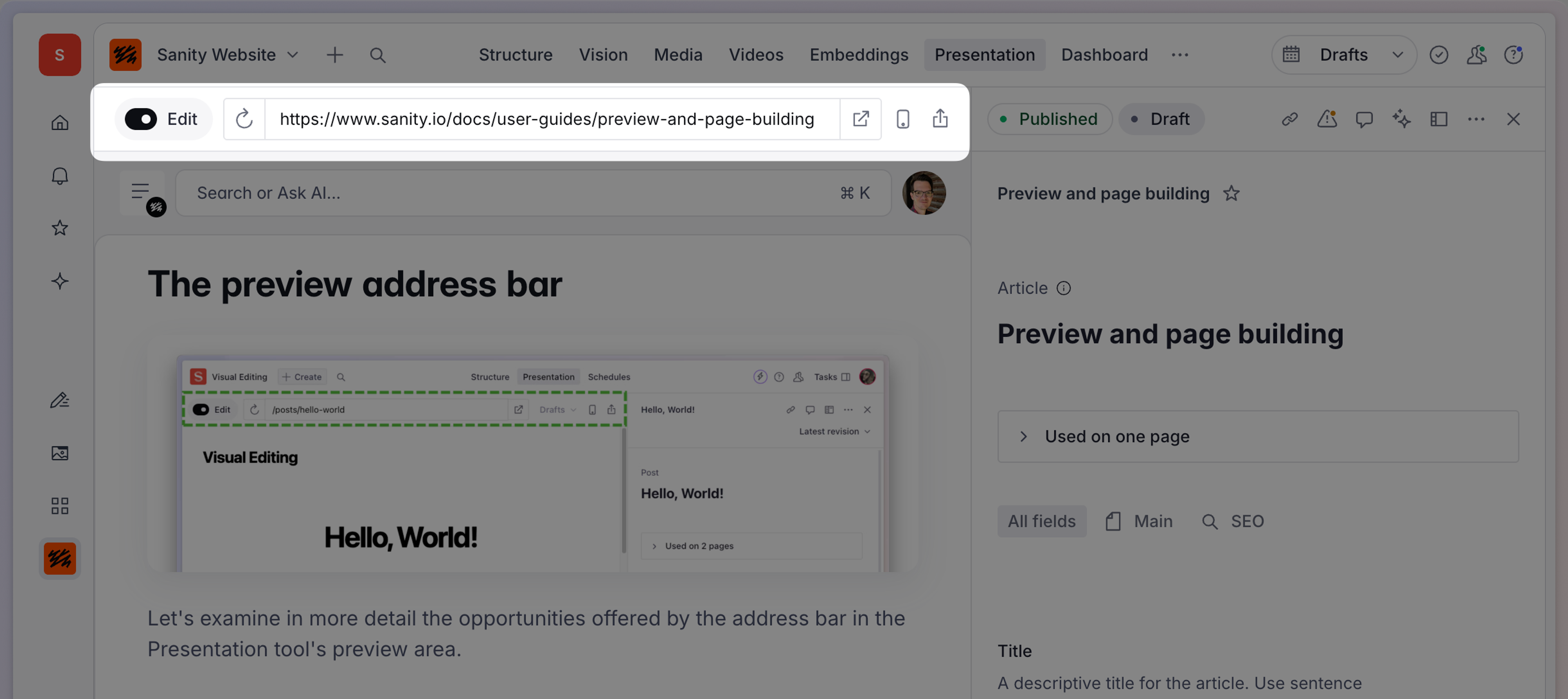Viewport: 1568px width, 699px height.
Task: Click the Article info circle icon
Action: tap(1063, 288)
